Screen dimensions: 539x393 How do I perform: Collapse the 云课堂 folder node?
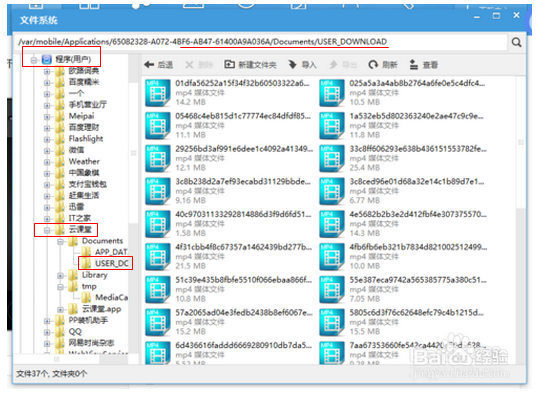(47, 230)
